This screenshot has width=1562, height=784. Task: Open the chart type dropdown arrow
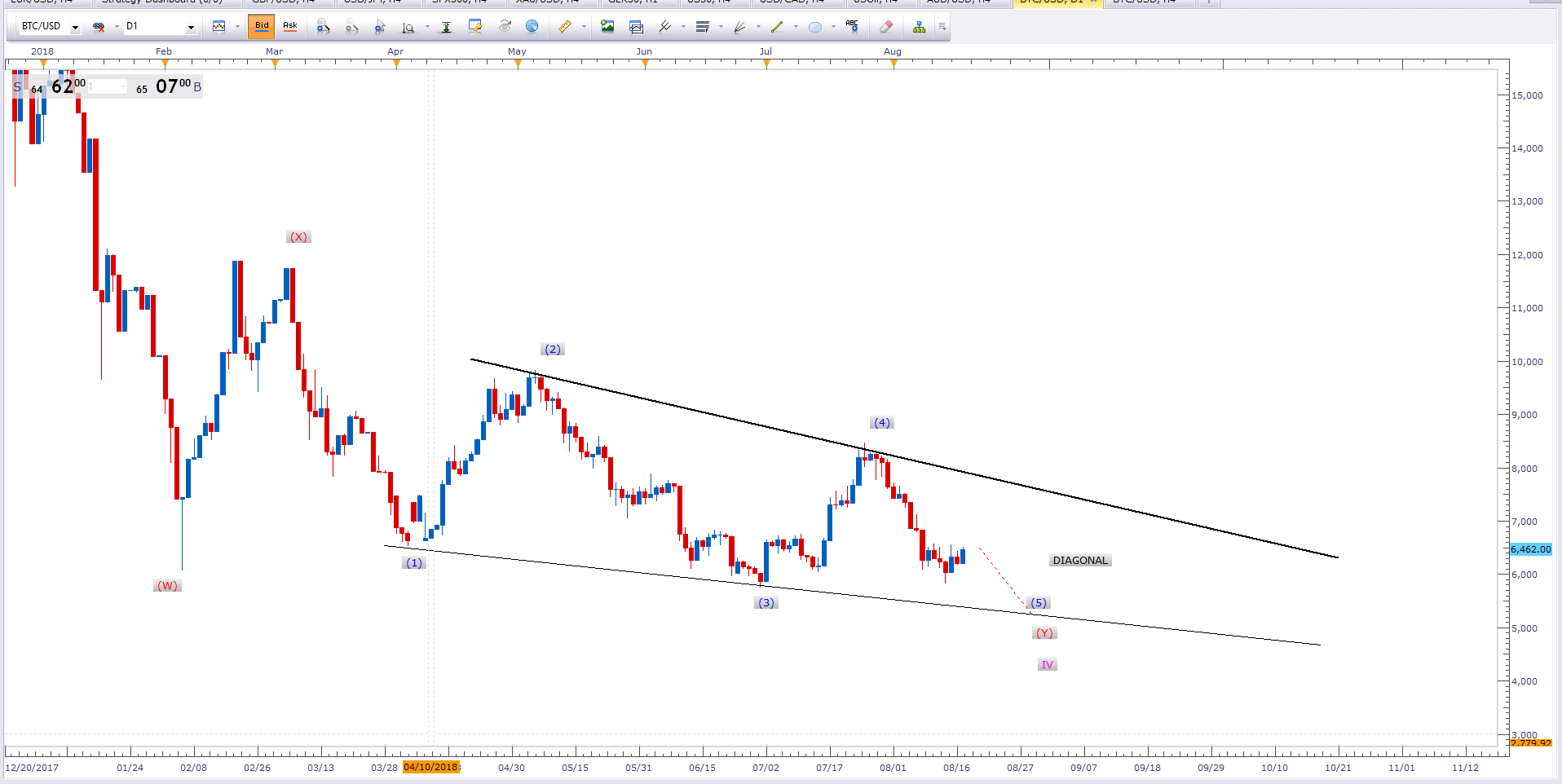click(x=237, y=27)
